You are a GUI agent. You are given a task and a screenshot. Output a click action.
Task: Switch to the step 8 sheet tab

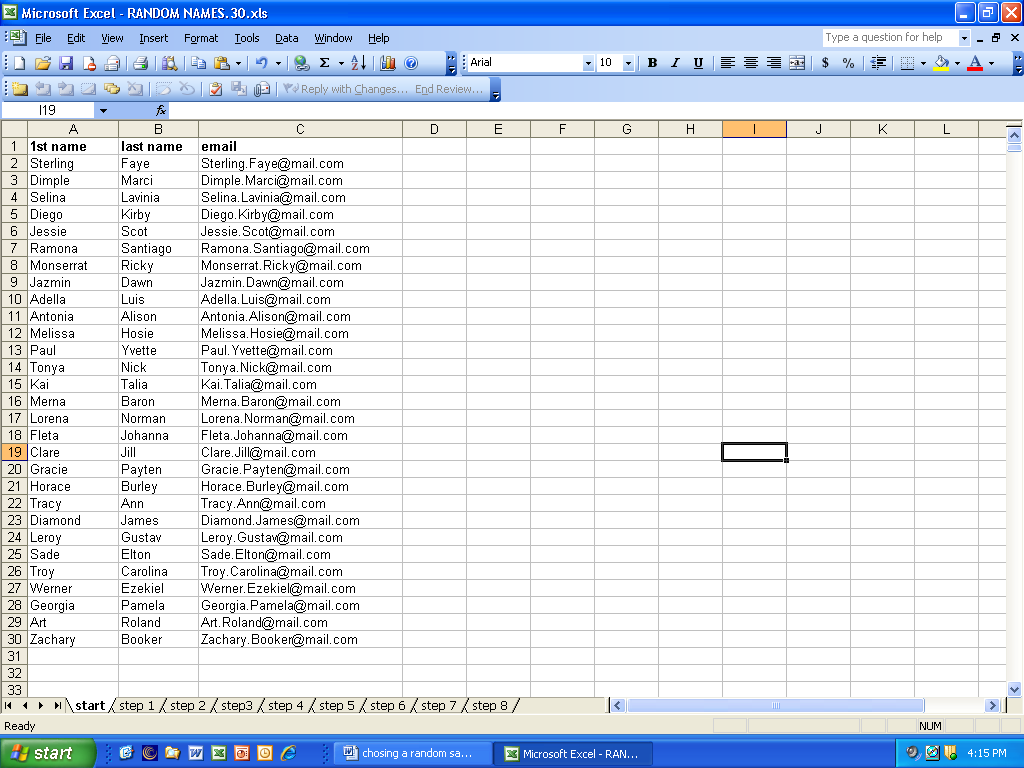point(489,705)
